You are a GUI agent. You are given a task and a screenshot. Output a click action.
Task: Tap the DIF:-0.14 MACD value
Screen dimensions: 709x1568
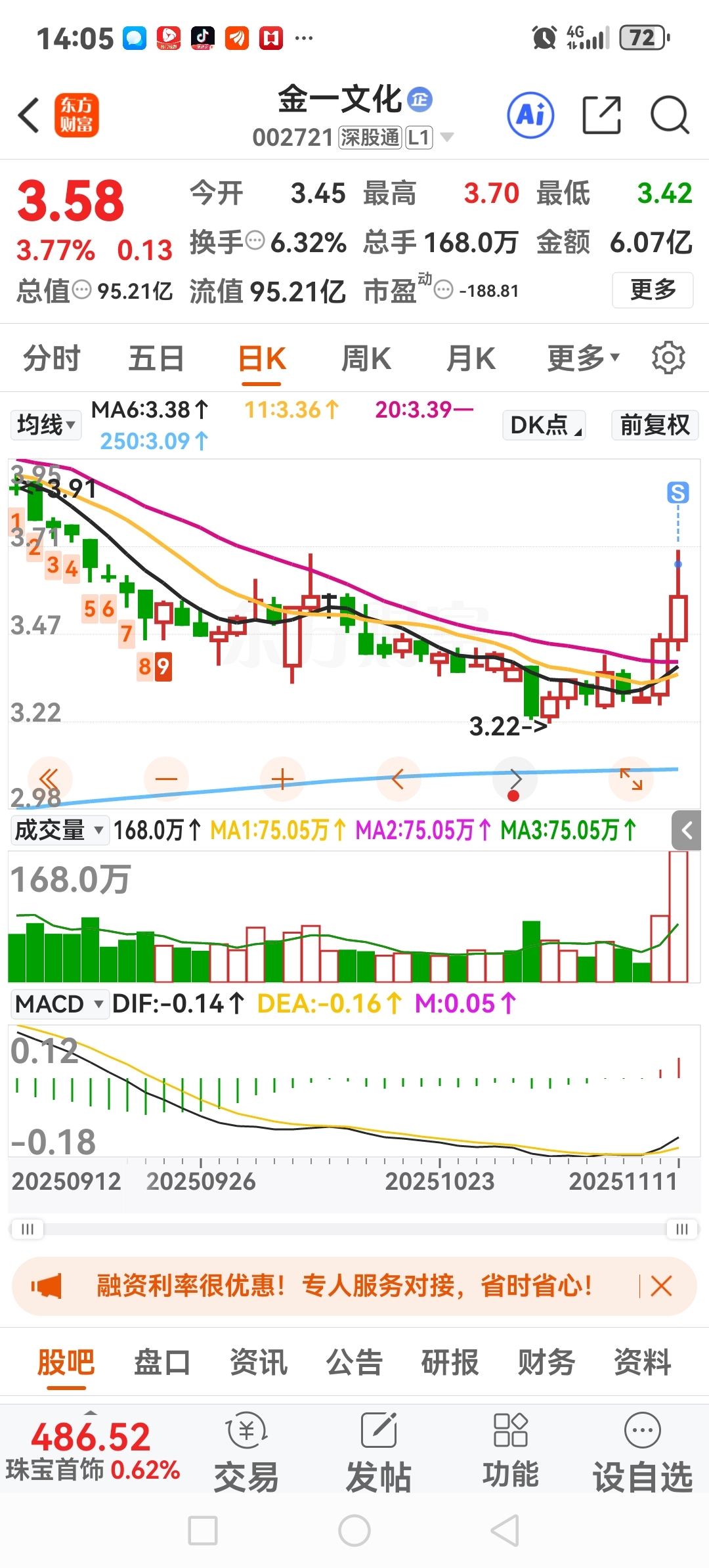pyautogui.click(x=179, y=1004)
